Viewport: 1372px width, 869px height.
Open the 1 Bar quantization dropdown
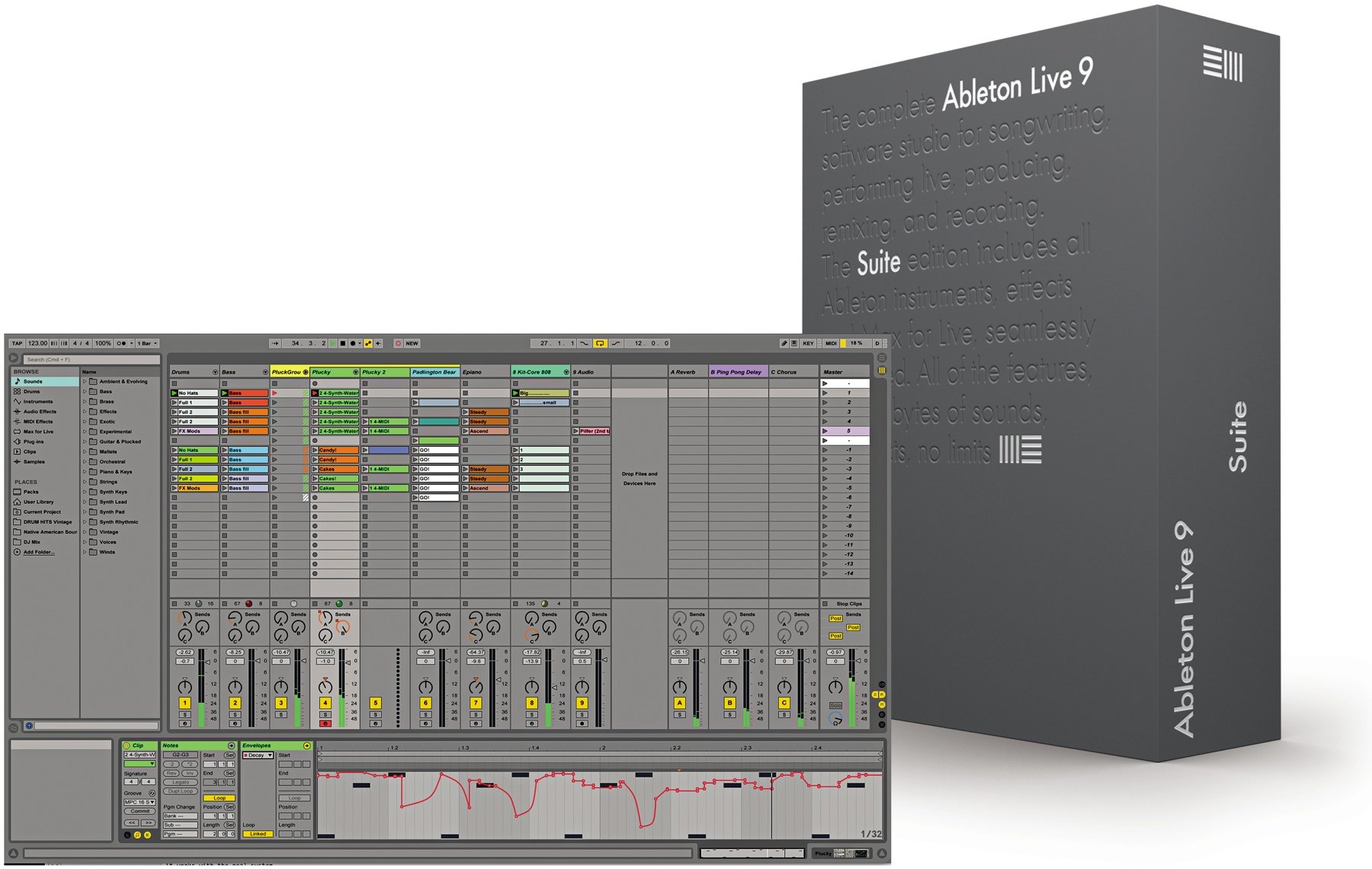click(x=147, y=344)
